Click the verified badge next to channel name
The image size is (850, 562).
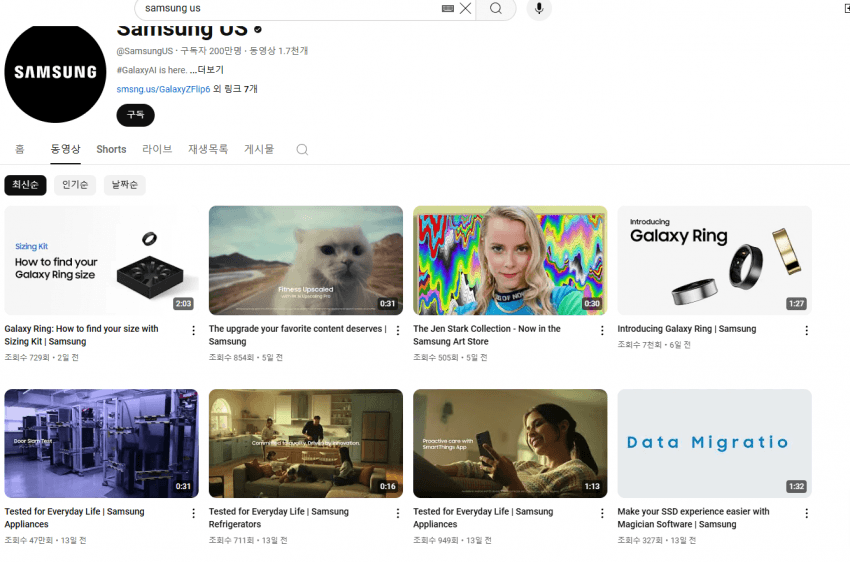(x=258, y=29)
